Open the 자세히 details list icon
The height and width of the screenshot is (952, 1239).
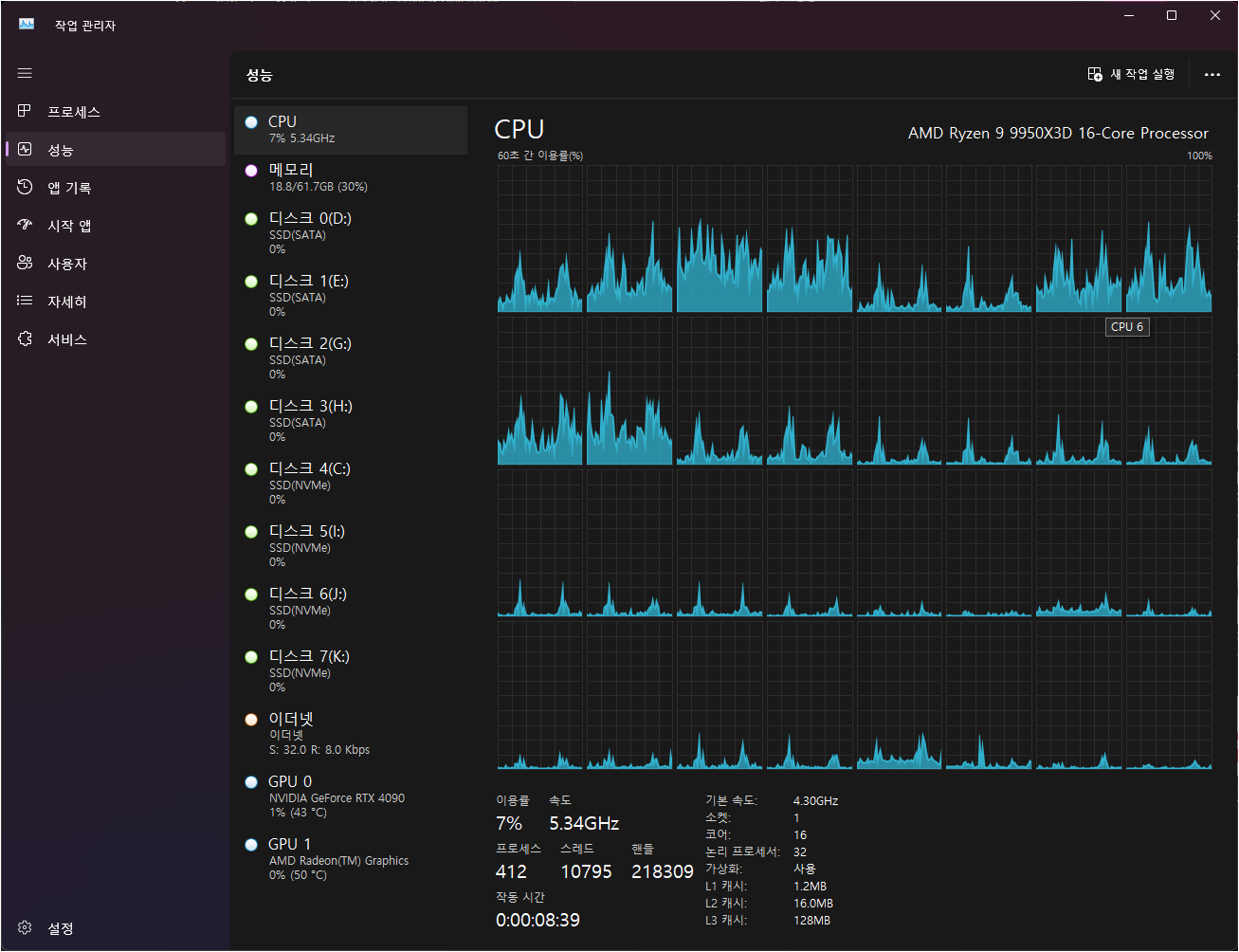pos(25,302)
